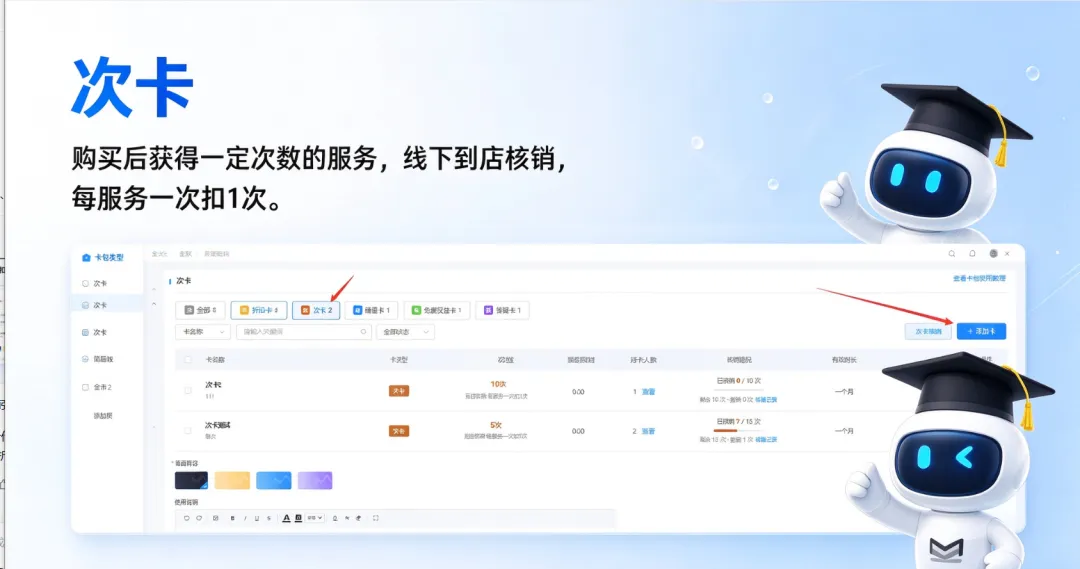Open the write-off records link in 0/10 row

click(766, 400)
